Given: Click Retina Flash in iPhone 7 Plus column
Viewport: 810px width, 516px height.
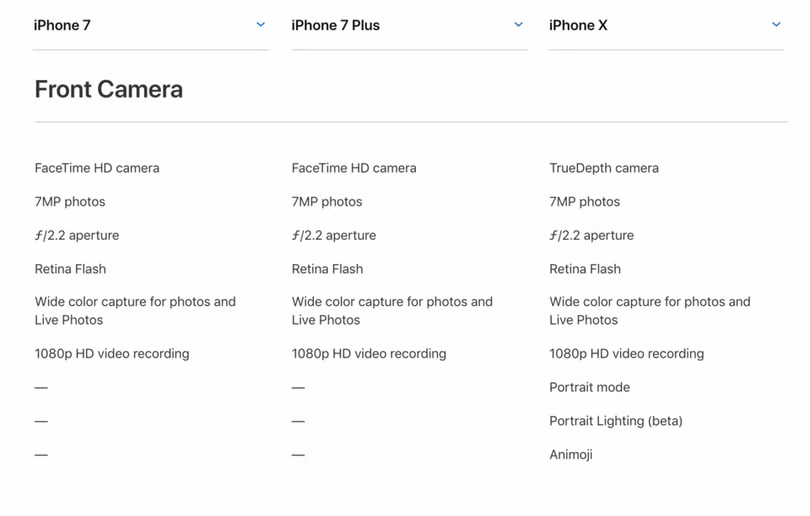Looking at the screenshot, I should pyautogui.click(x=327, y=269).
